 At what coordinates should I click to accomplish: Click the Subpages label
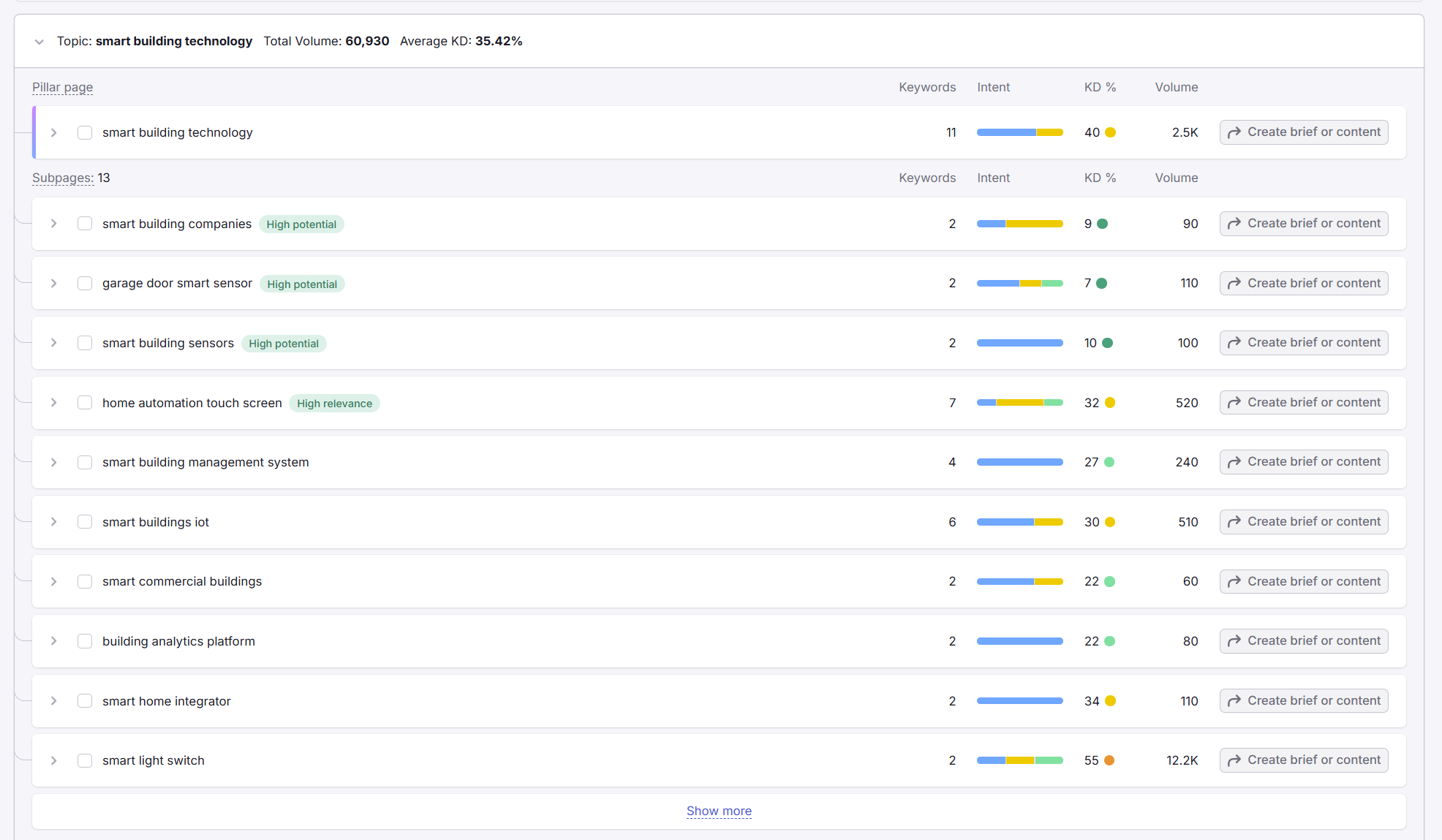point(62,178)
